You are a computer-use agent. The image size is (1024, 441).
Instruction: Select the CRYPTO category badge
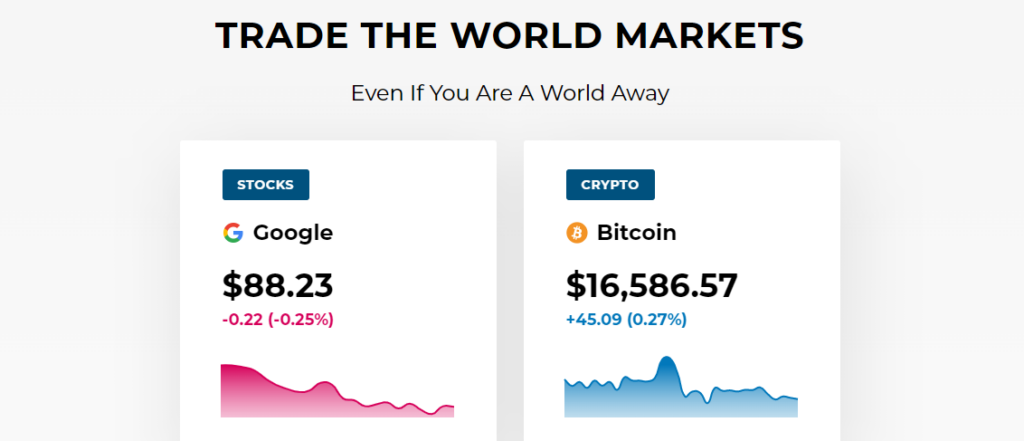(x=610, y=185)
